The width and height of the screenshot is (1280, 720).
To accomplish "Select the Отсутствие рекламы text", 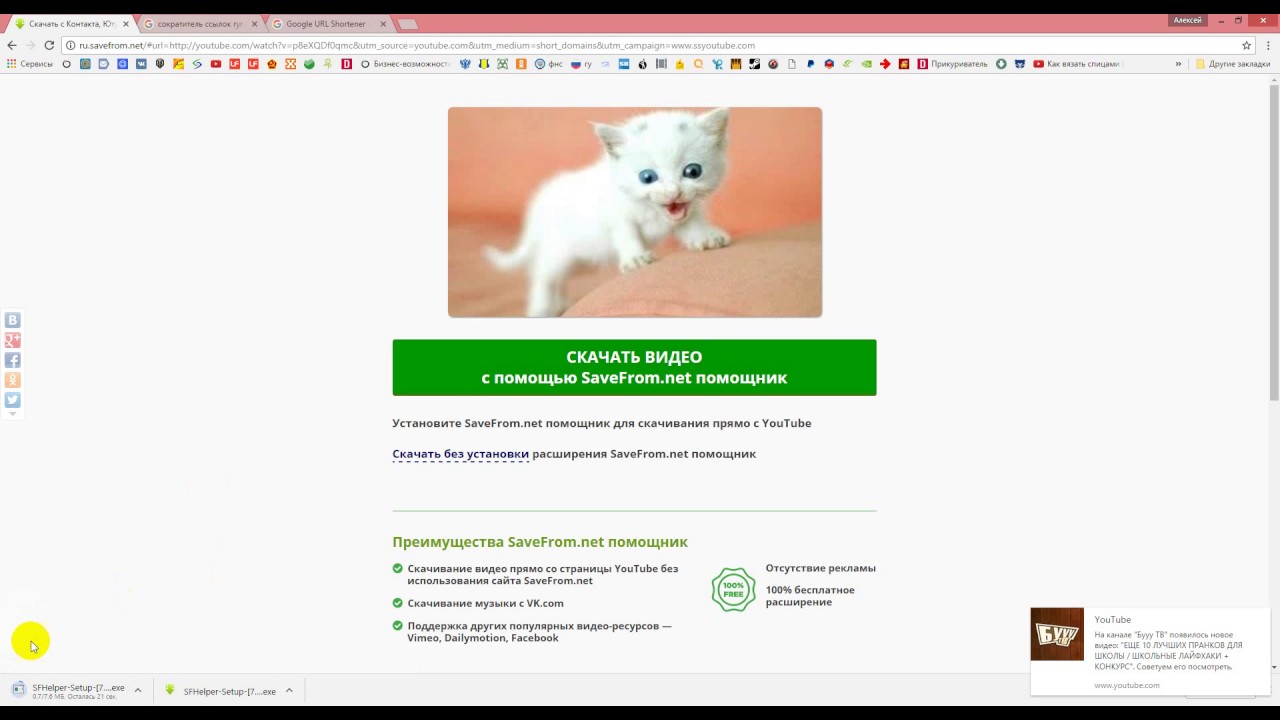I will (x=820, y=568).
